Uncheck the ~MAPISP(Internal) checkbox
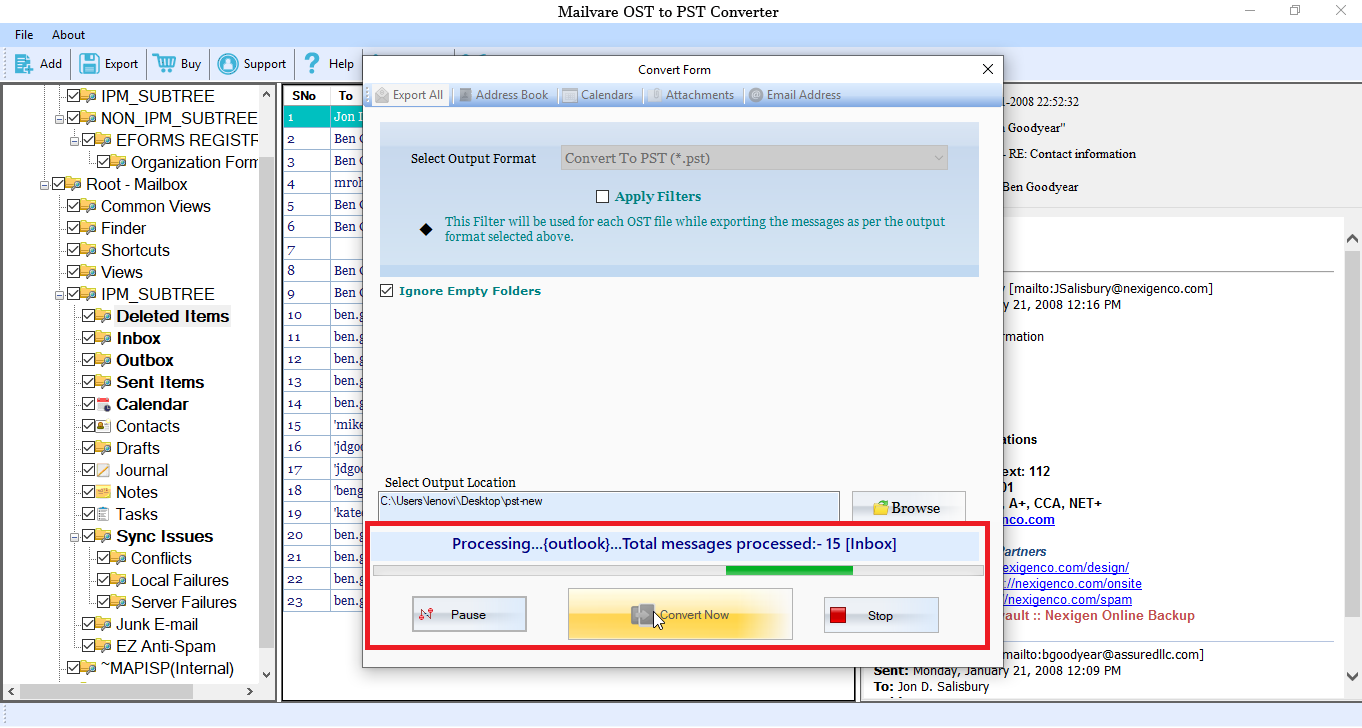This screenshot has height=728, width=1362. pyautogui.click(x=73, y=668)
